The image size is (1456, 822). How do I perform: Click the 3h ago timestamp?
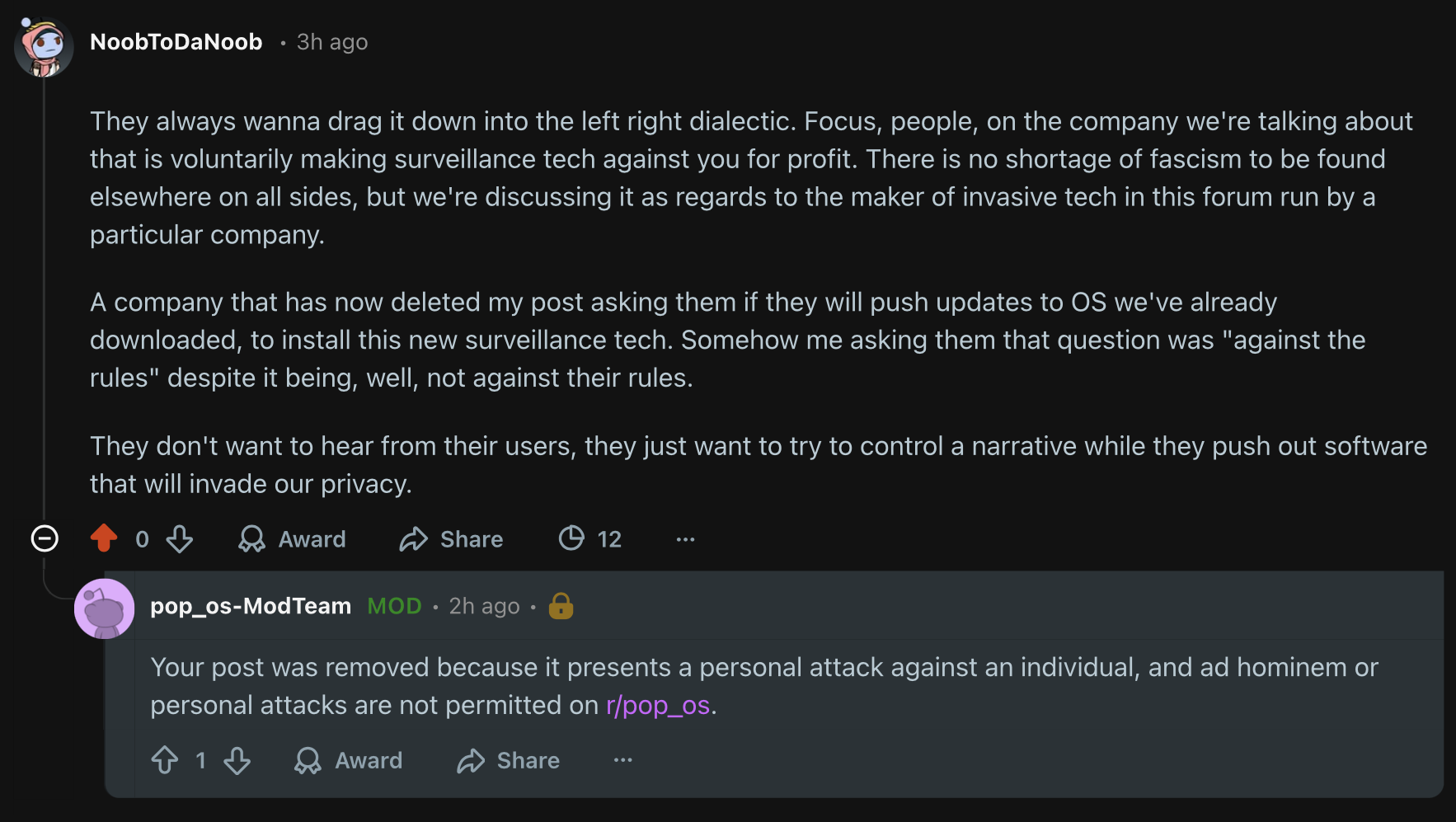tap(332, 42)
